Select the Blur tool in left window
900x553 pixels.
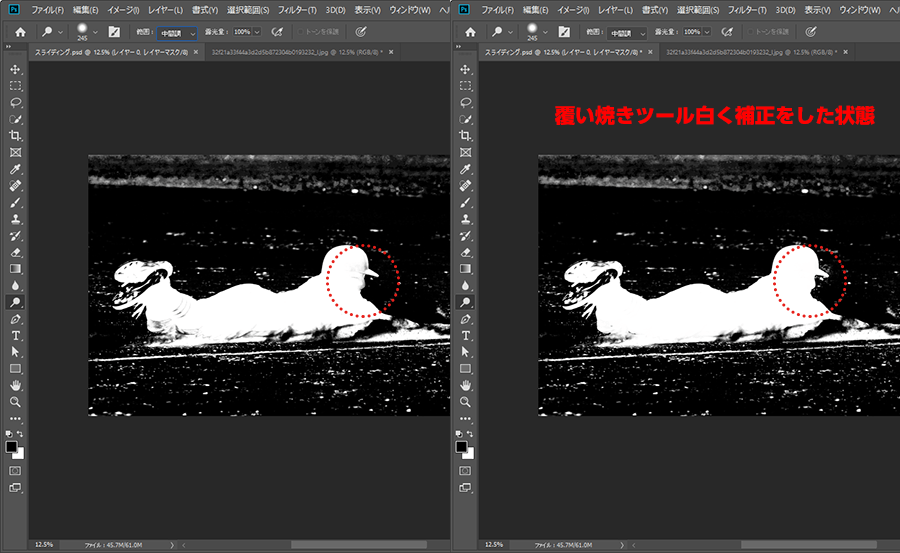(15, 286)
